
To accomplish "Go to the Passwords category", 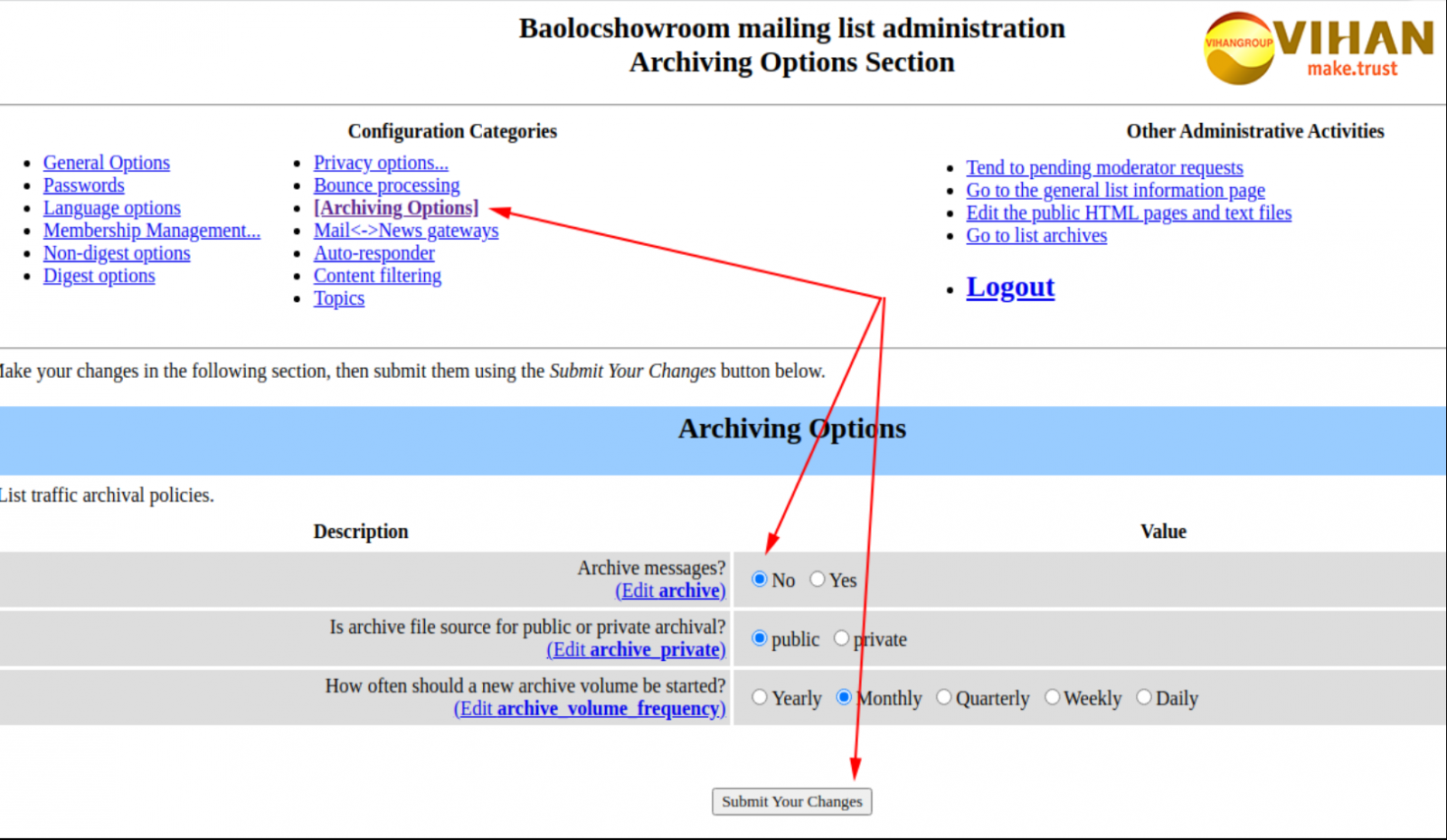I will (x=83, y=185).
